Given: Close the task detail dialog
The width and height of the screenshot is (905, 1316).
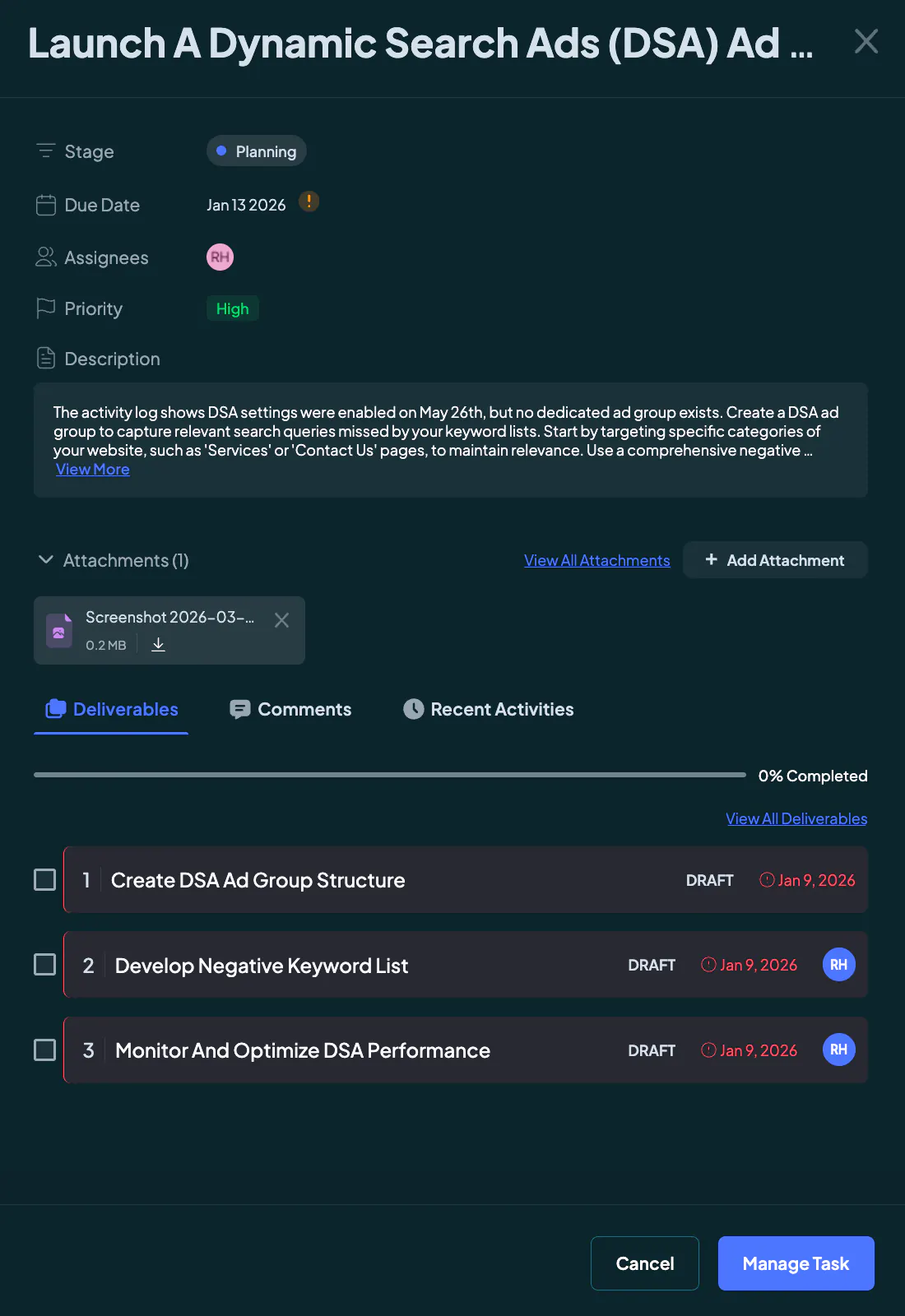Looking at the screenshot, I should point(866,41).
